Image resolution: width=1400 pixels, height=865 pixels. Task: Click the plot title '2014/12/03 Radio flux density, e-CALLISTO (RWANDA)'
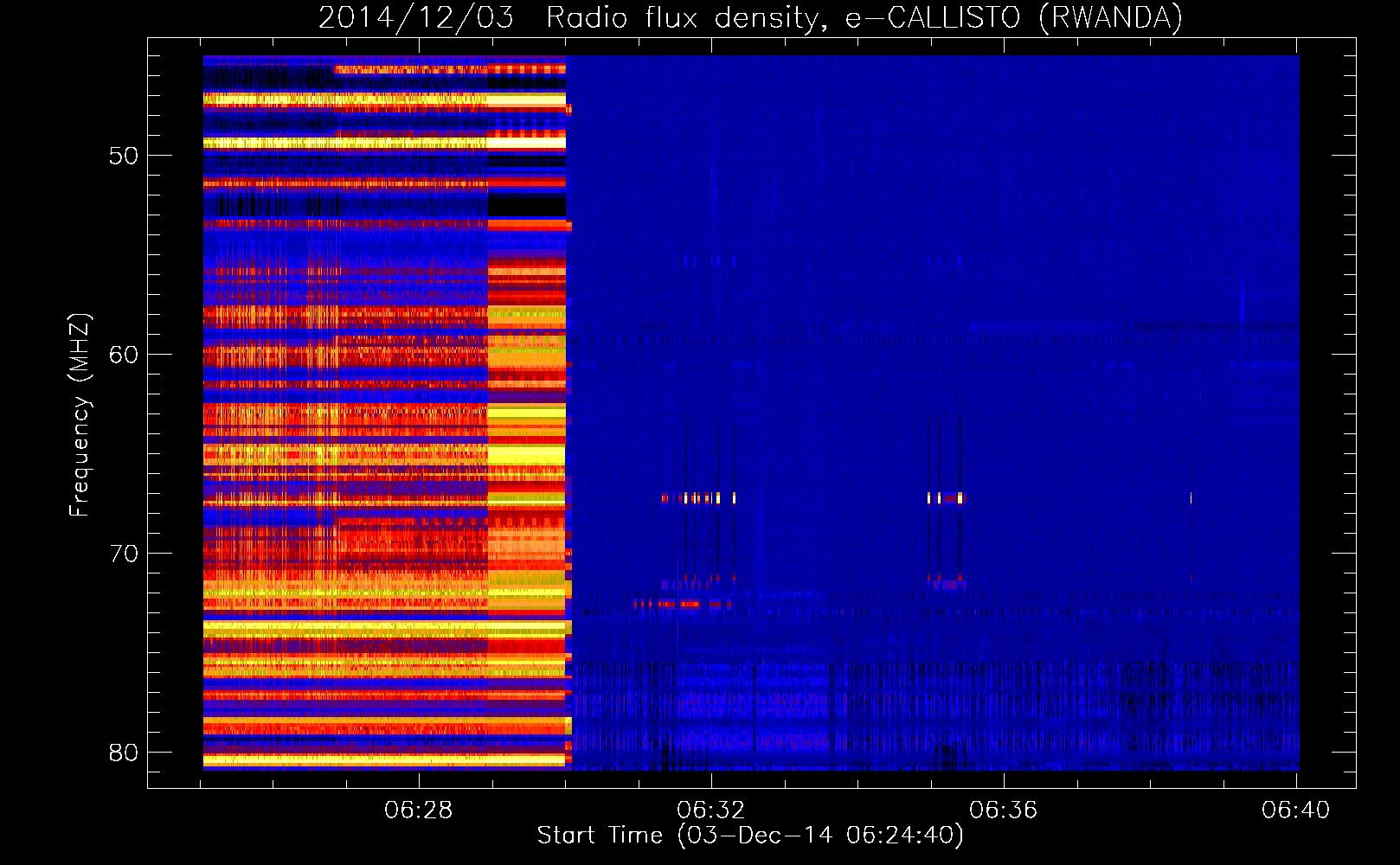[x=750, y=17]
